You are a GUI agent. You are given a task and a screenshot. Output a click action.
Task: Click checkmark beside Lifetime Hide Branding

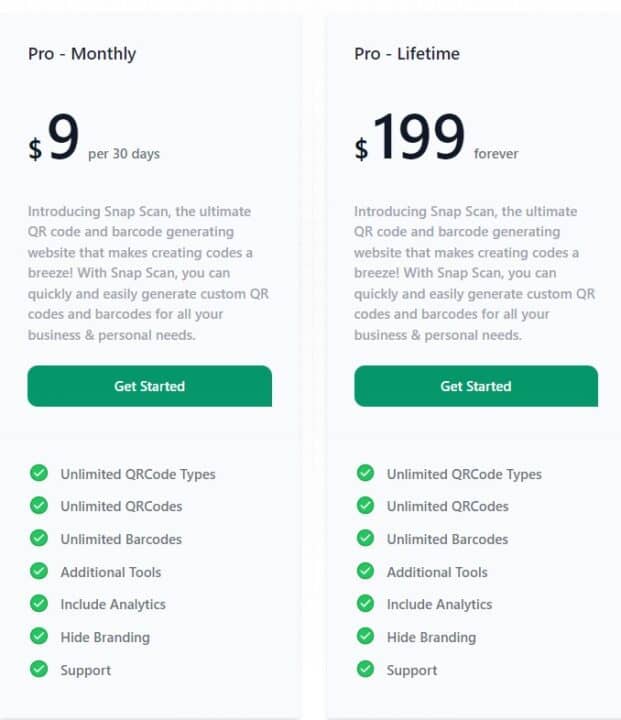coord(366,636)
